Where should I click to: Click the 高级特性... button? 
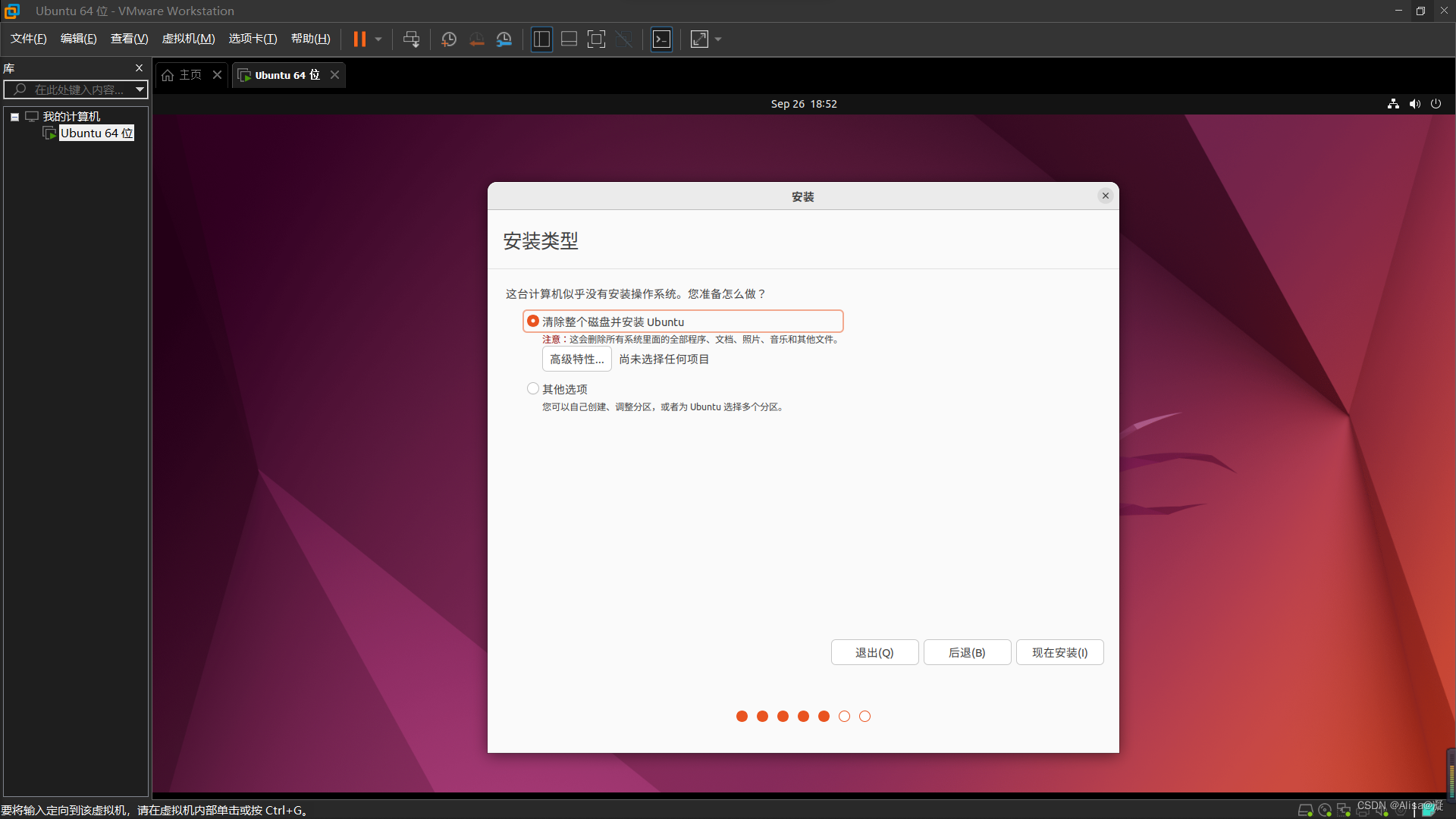pos(576,359)
